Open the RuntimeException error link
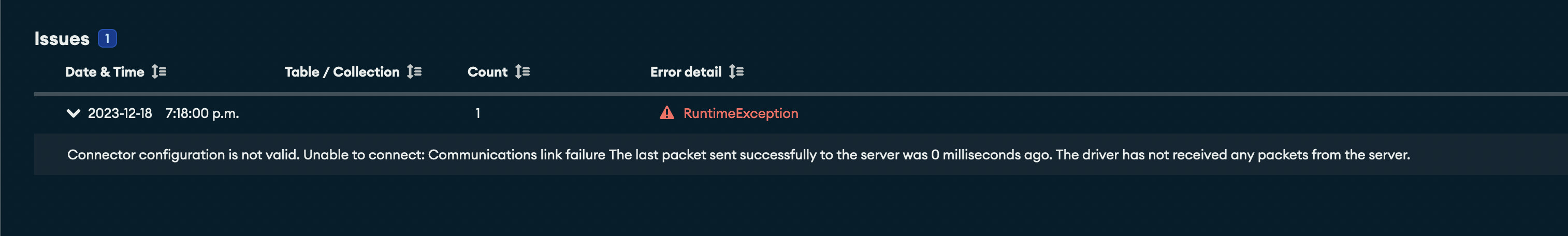Image resolution: width=1568 pixels, height=236 pixels. pos(740,113)
